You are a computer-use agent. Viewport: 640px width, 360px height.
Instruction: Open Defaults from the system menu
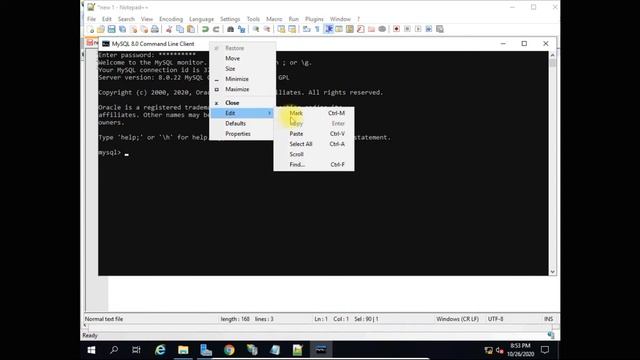tap(242, 123)
